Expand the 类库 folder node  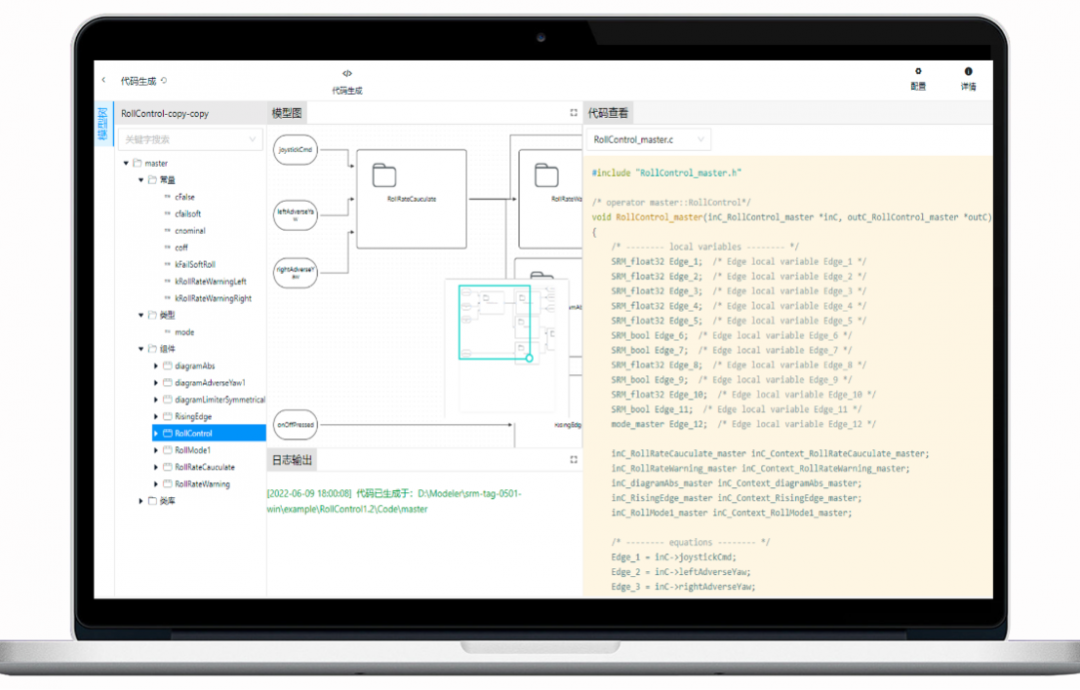[141, 501]
